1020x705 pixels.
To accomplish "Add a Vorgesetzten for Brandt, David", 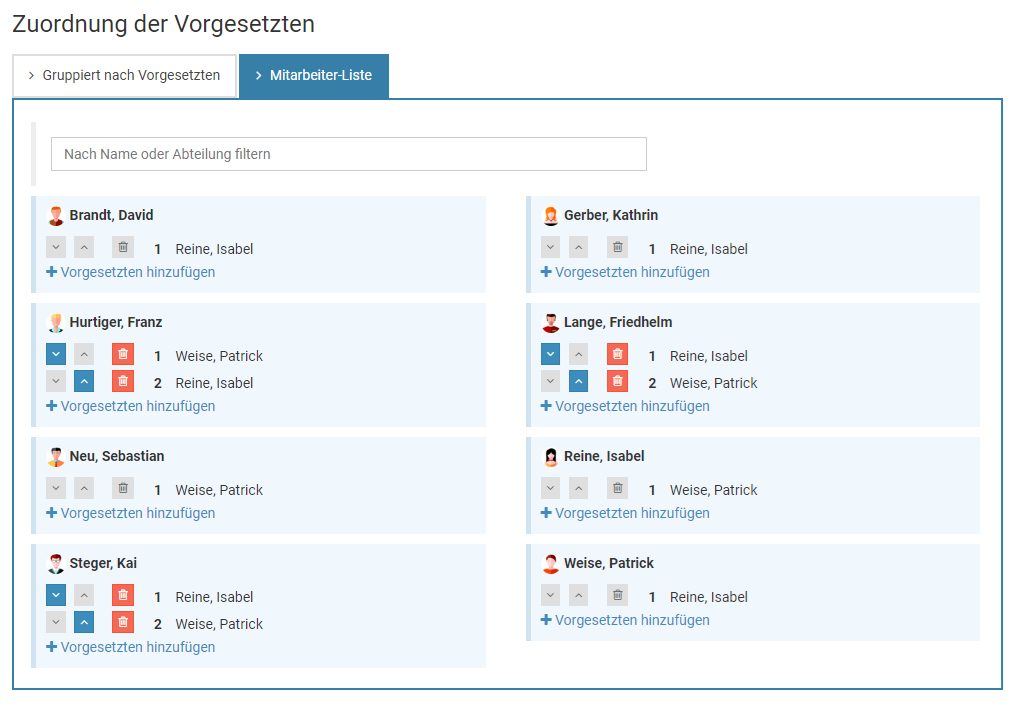I will point(131,272).
